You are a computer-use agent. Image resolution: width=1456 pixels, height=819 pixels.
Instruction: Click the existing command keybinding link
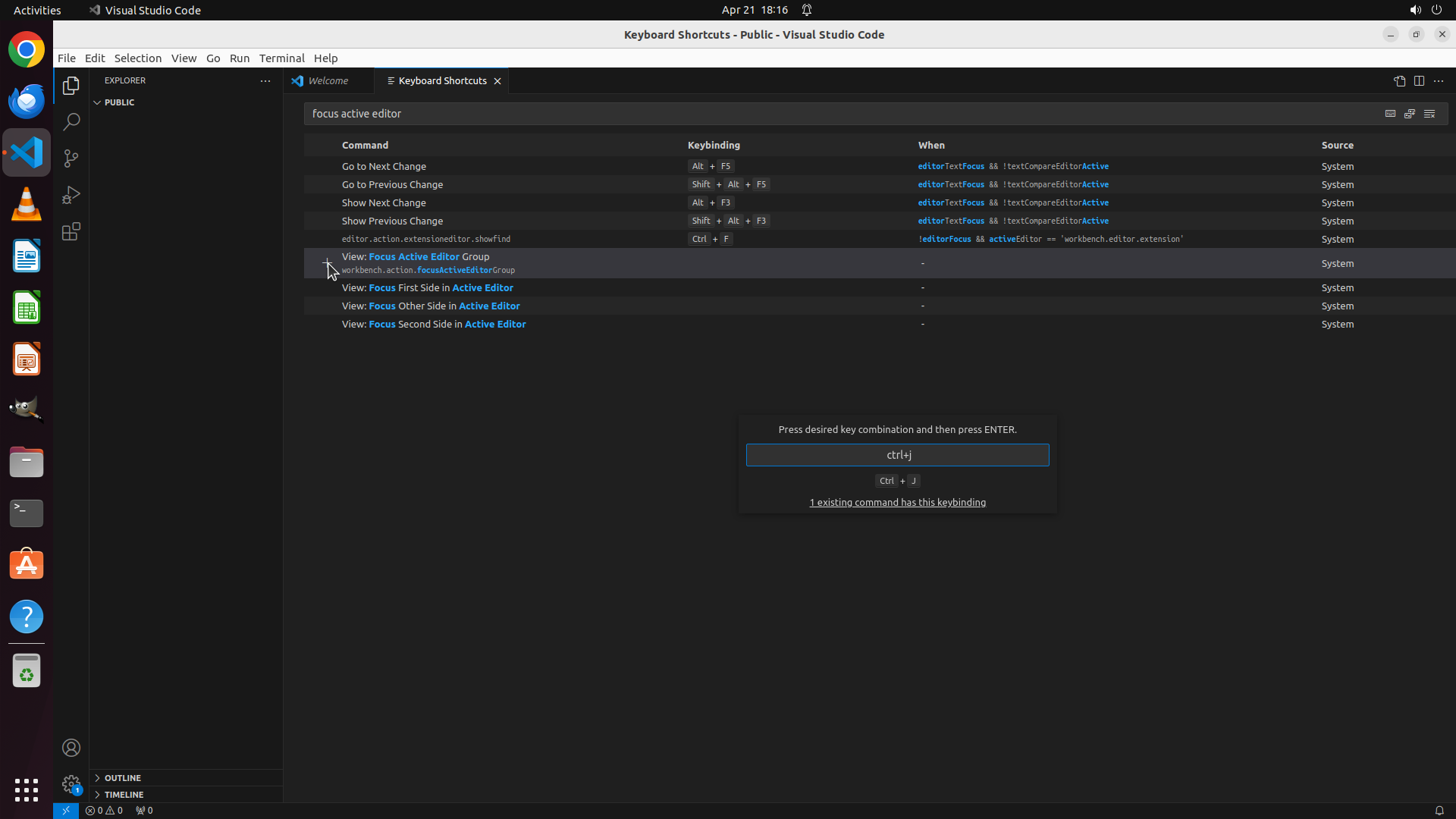[897, 503]
